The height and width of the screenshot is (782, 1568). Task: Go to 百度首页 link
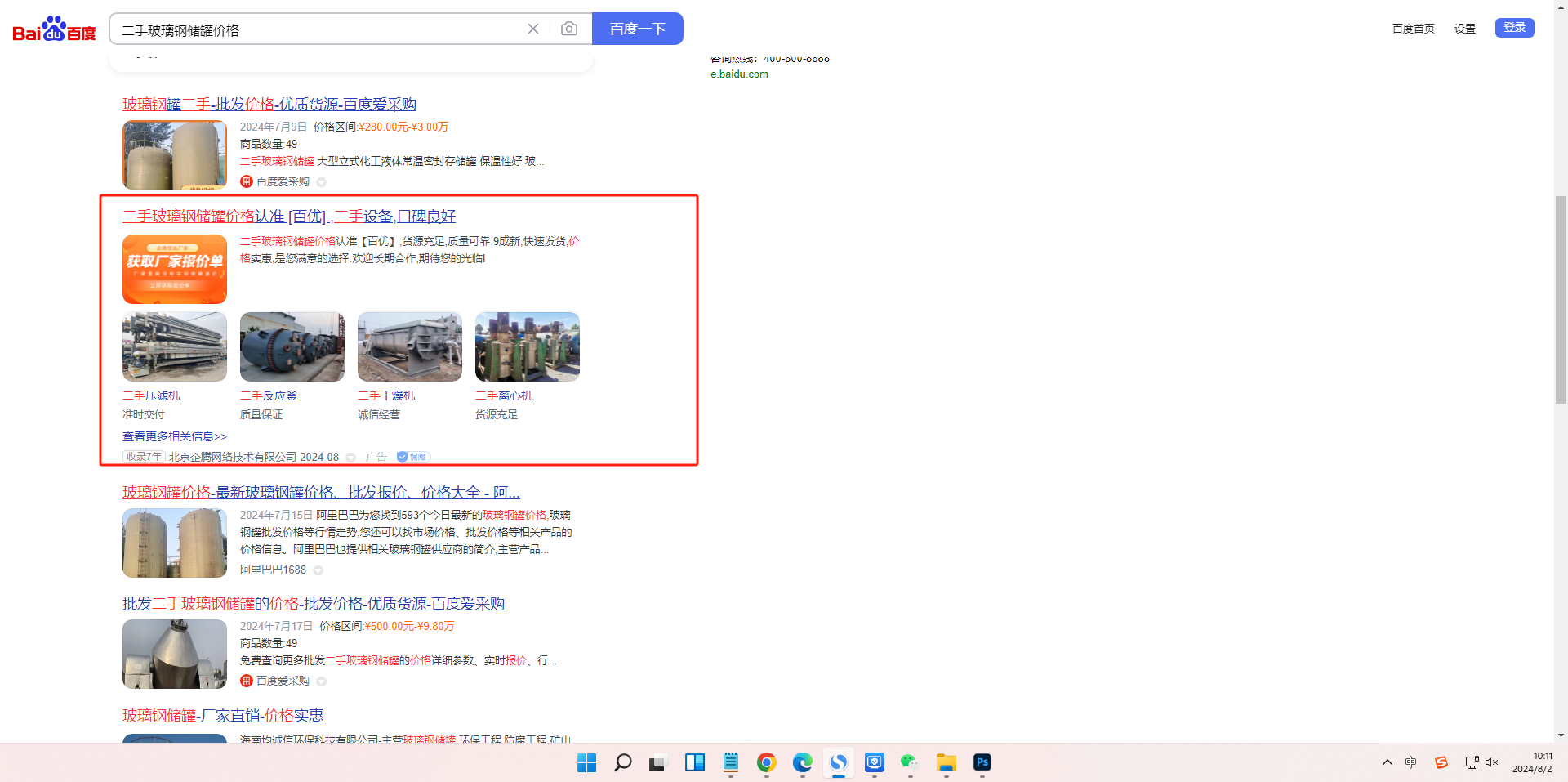(x=1414, y=29)
